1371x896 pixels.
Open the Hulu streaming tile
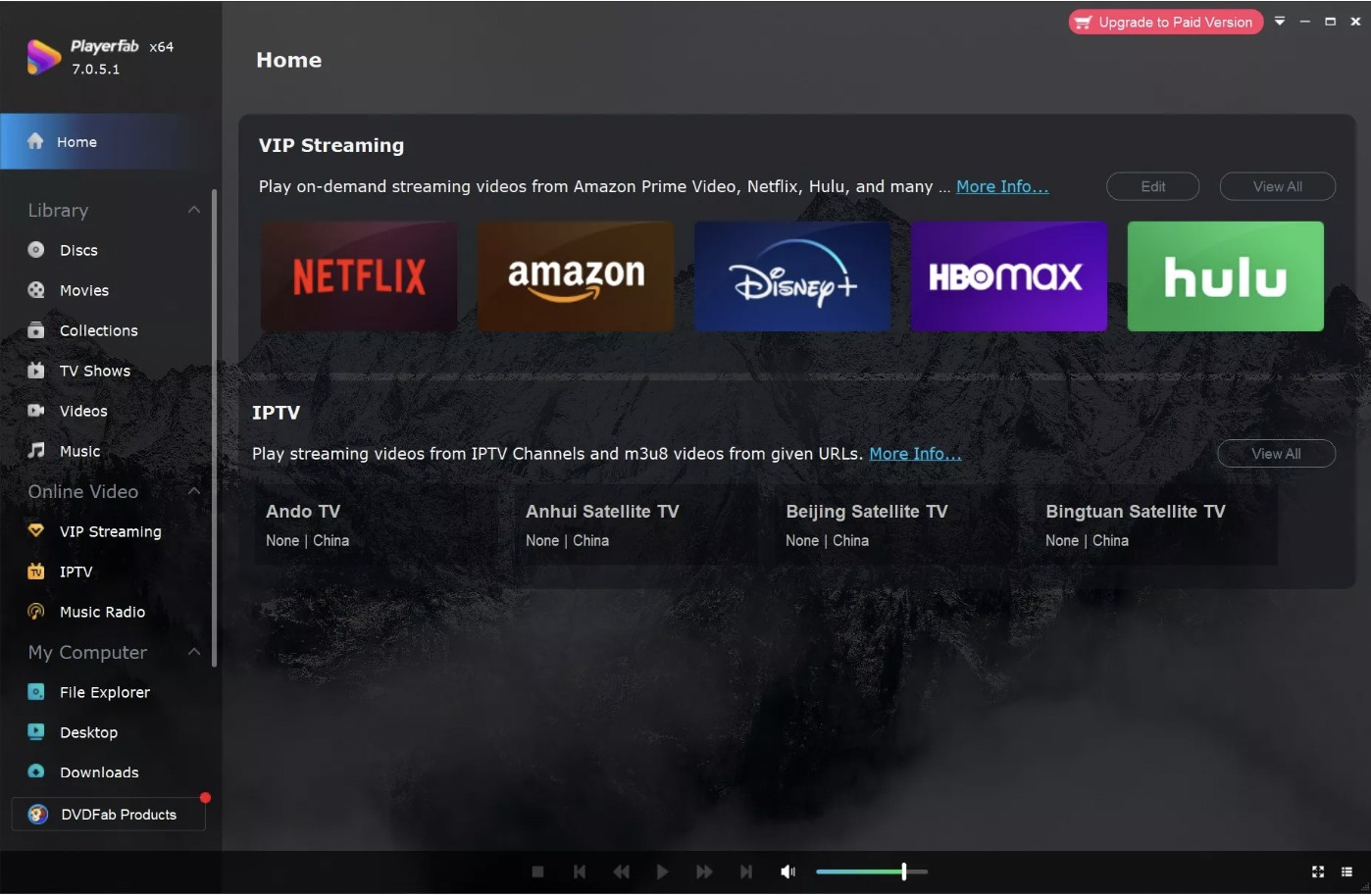pyautogui.click(x=1226, y=276)
